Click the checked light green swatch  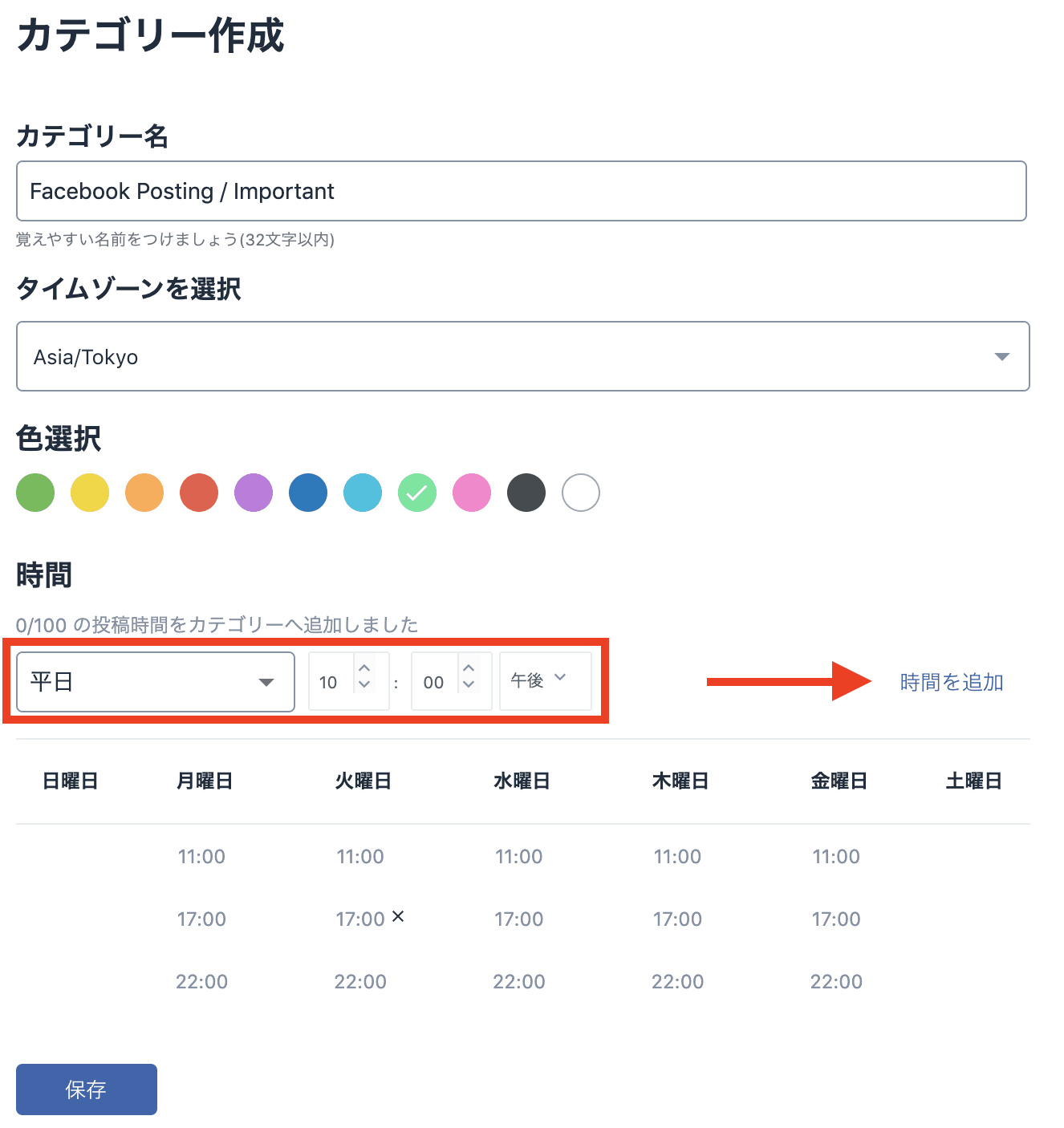pyautogui.click(x=417, y=493)
